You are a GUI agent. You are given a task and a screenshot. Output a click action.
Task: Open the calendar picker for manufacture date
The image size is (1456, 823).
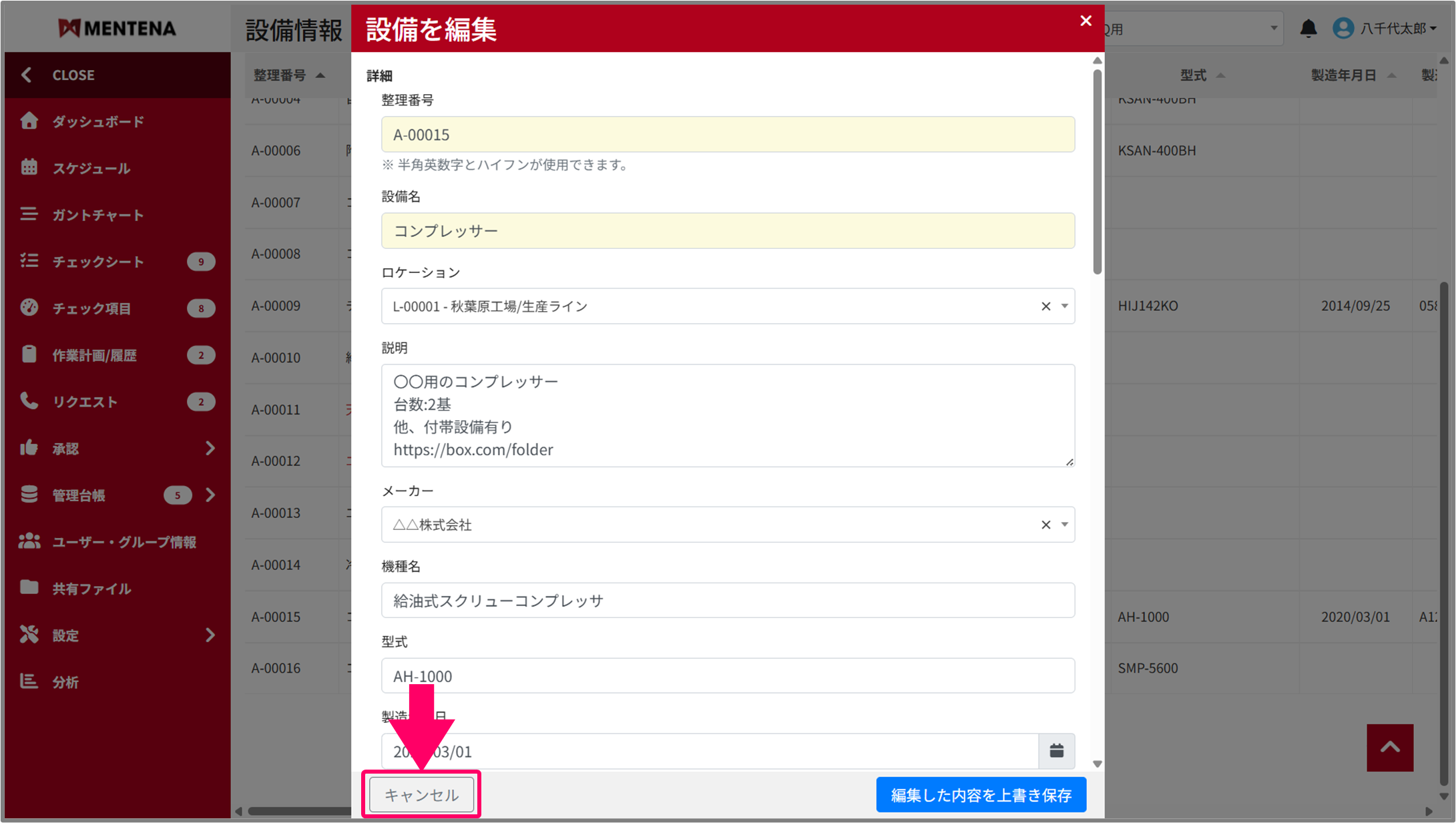coord(1056,751)
